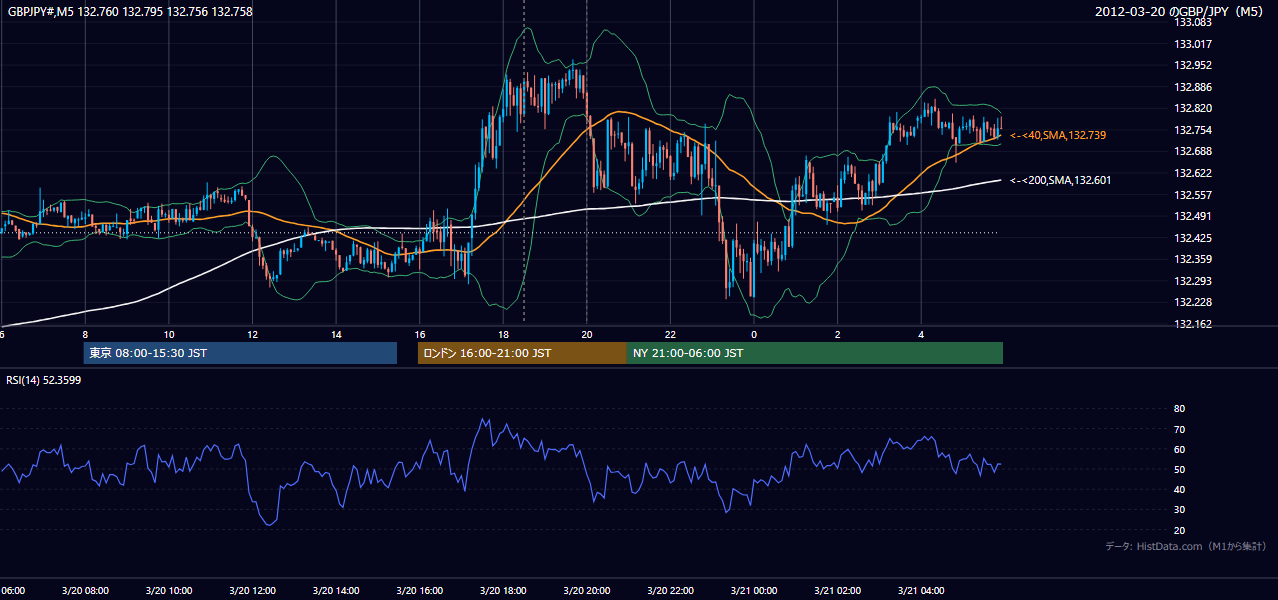Click RSI scale value 40
The height and width of the screenshot is (600, 1278).
pos(1179,489)
